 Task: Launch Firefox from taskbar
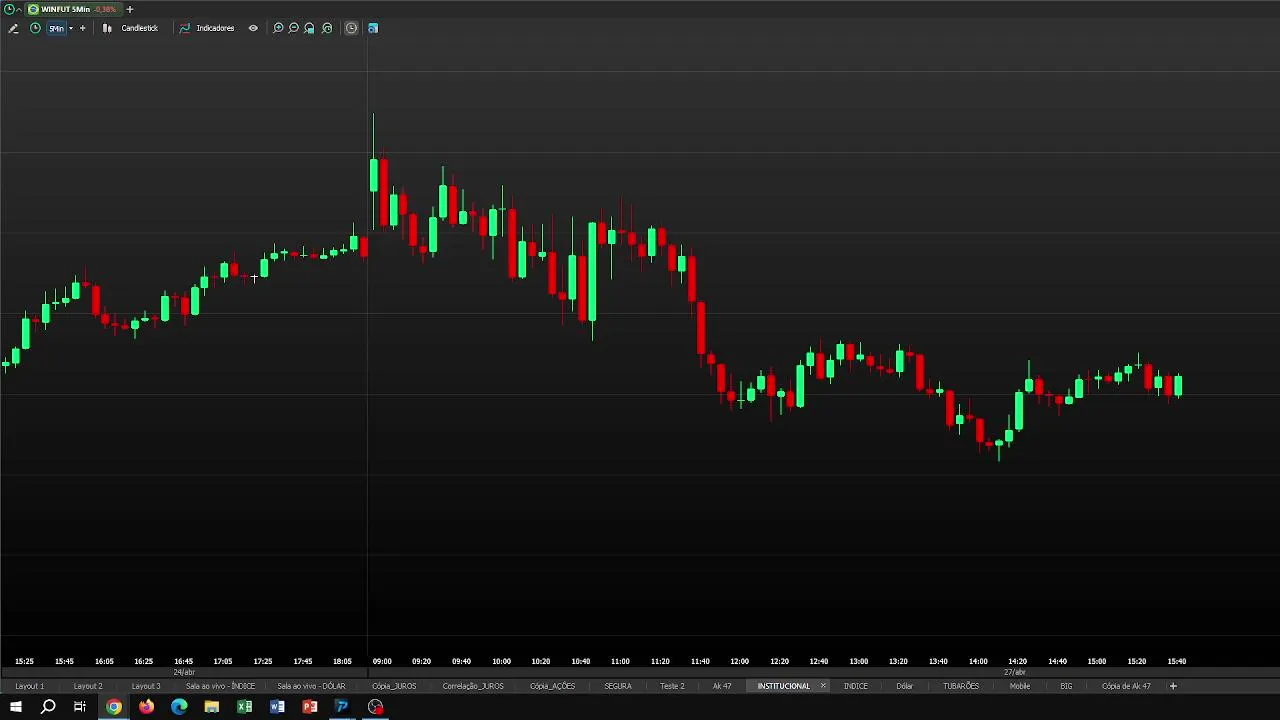pyautogui.click(x=147, y=707)
